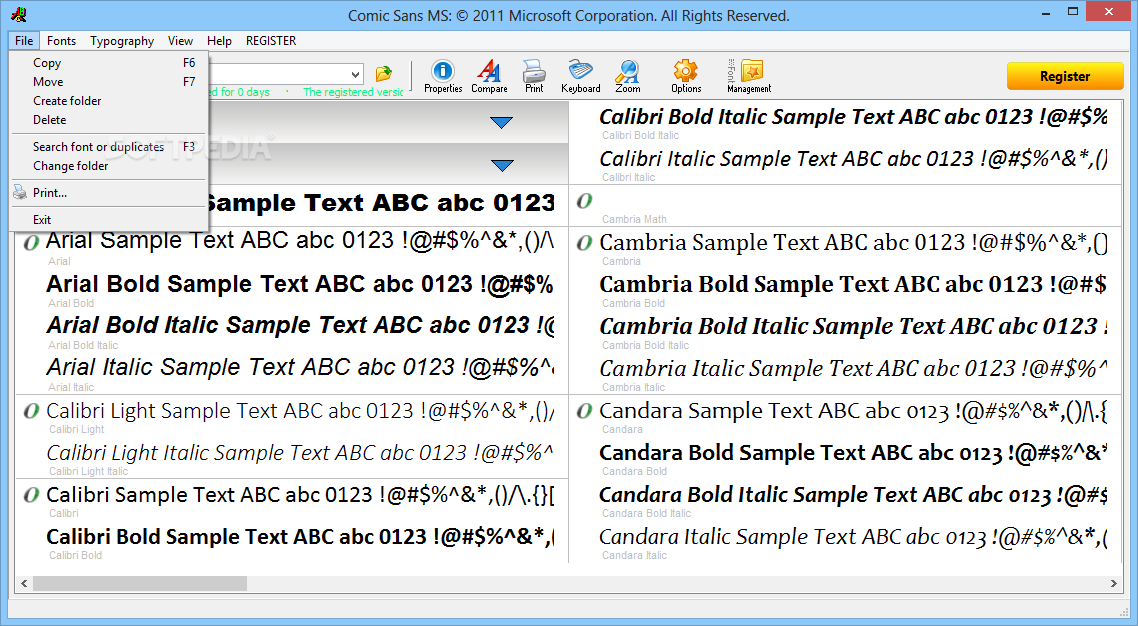
Task: Choose Print... from the File menu
Action: pos(109,192)
